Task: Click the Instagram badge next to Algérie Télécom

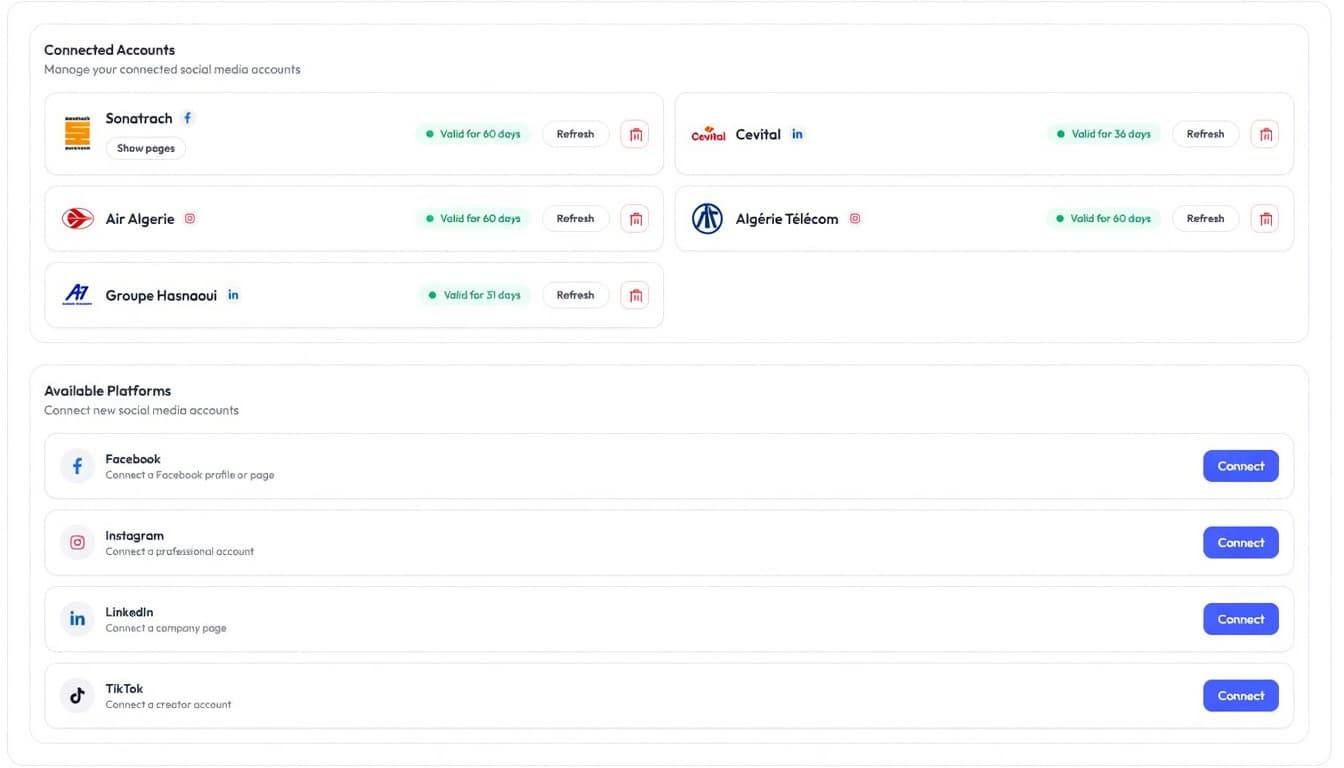Action: [855, 218]
